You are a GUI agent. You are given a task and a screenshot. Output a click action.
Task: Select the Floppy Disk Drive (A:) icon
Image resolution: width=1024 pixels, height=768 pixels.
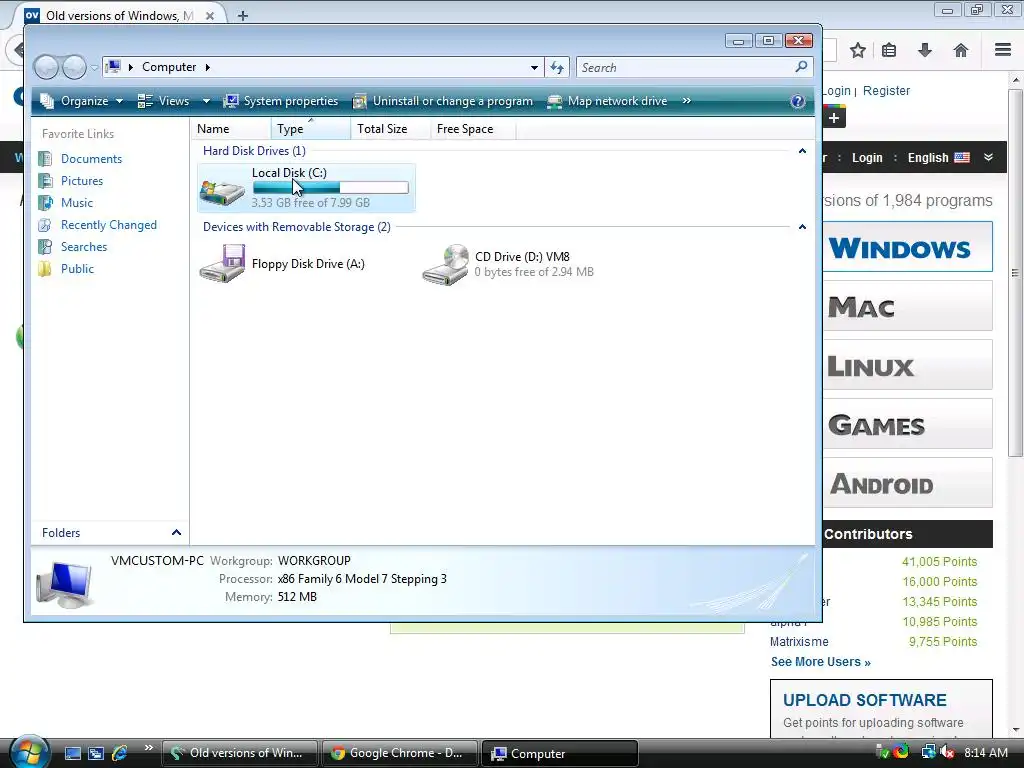(x=222, y=263)
